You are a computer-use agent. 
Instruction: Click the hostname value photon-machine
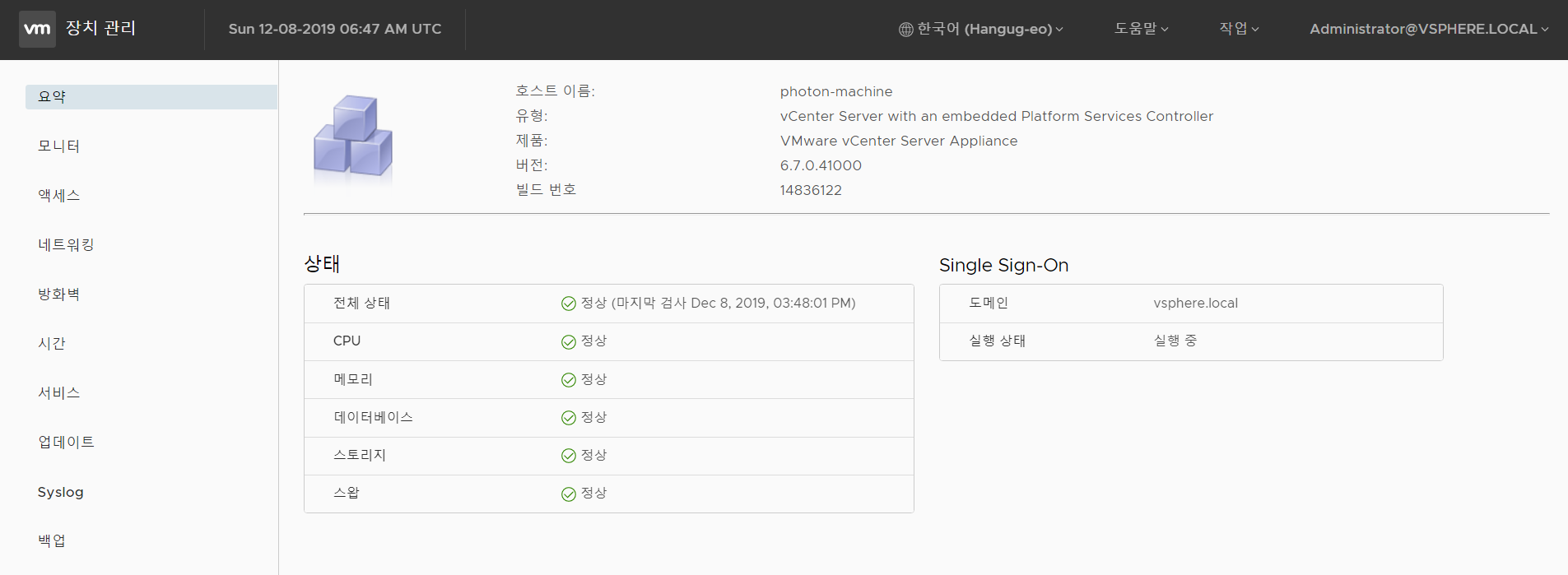click(836, 91)
